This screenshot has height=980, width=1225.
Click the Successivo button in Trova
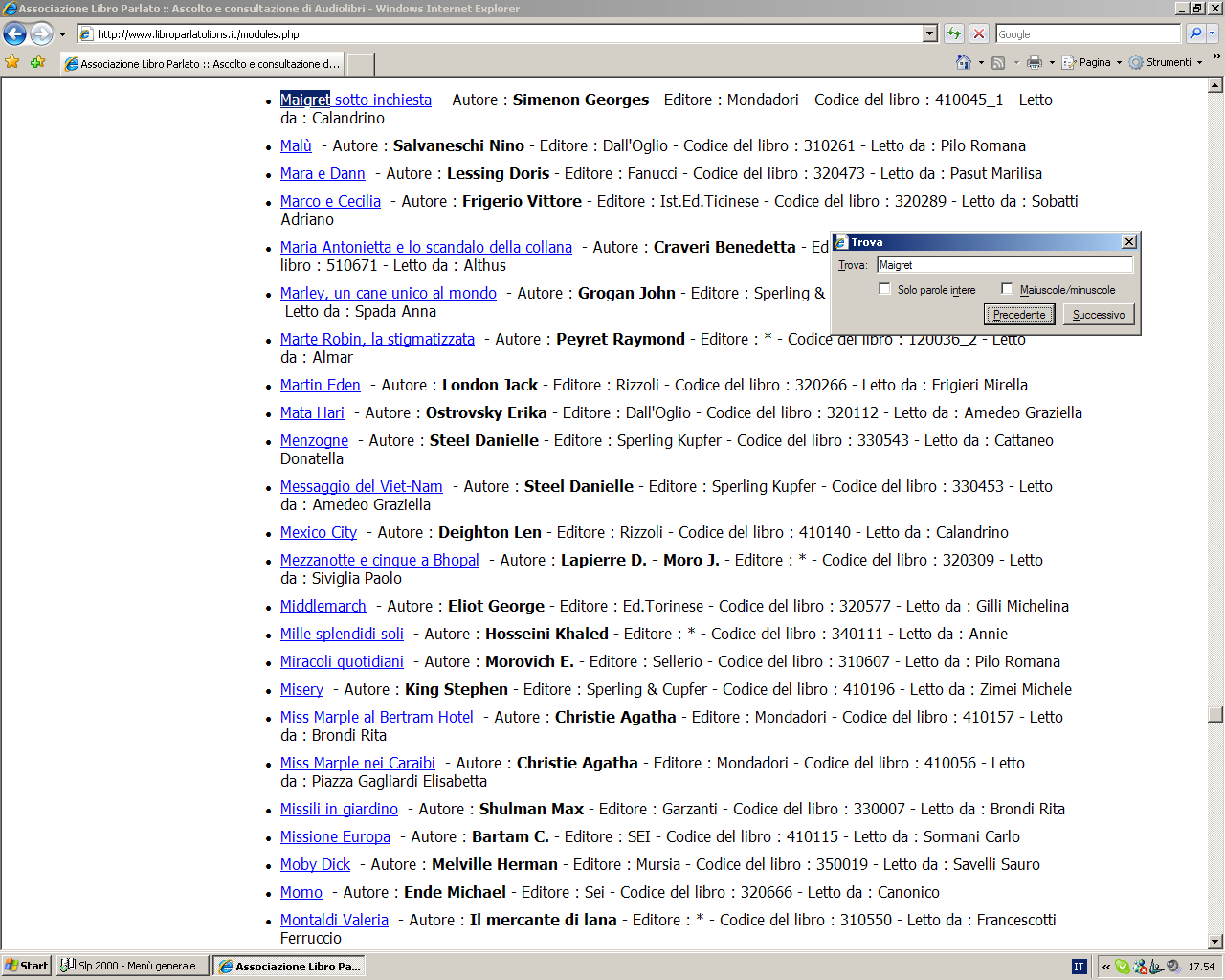point(1099,315)
